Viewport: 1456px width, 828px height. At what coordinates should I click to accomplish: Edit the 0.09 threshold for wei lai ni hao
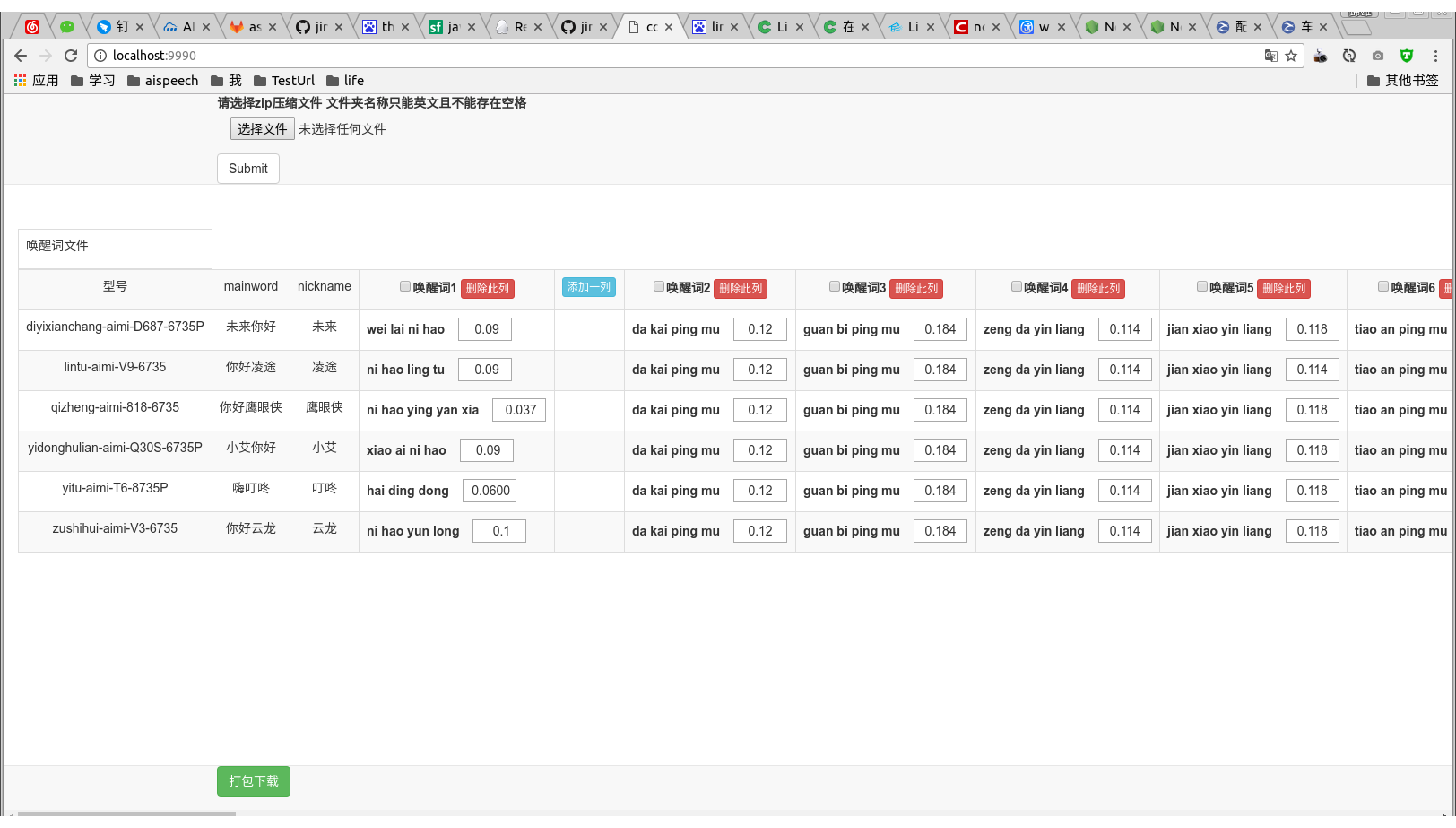click(x=485, y=329)
